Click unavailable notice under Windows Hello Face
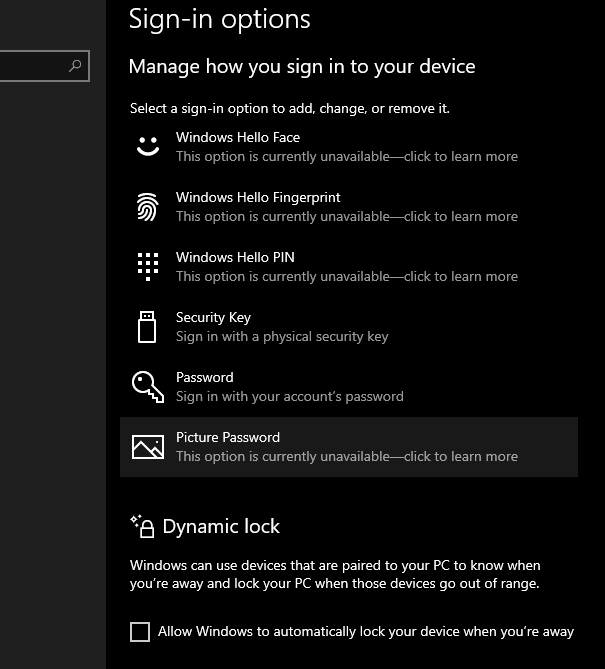The image size is (605, 669). (347, 157)
